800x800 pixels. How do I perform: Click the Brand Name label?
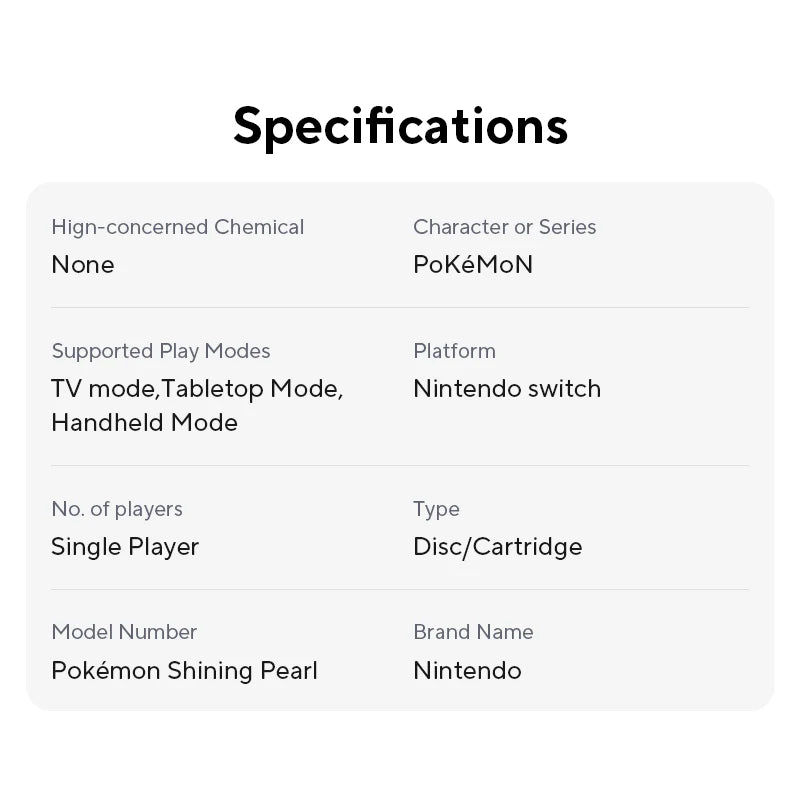(x=473, y=632)
